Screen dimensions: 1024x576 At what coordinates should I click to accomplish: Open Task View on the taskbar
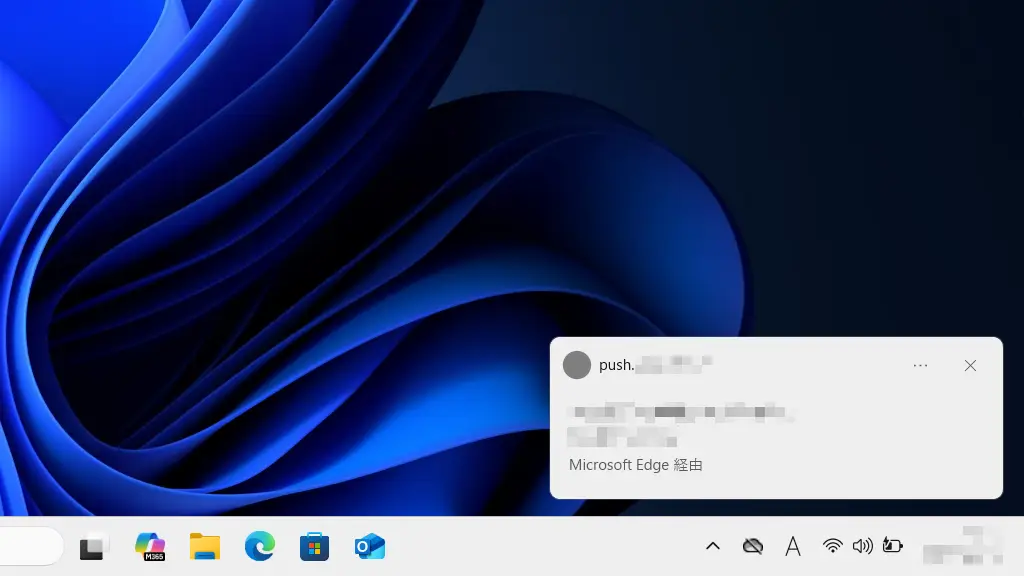pyautogui.click(x=92, y=547)
